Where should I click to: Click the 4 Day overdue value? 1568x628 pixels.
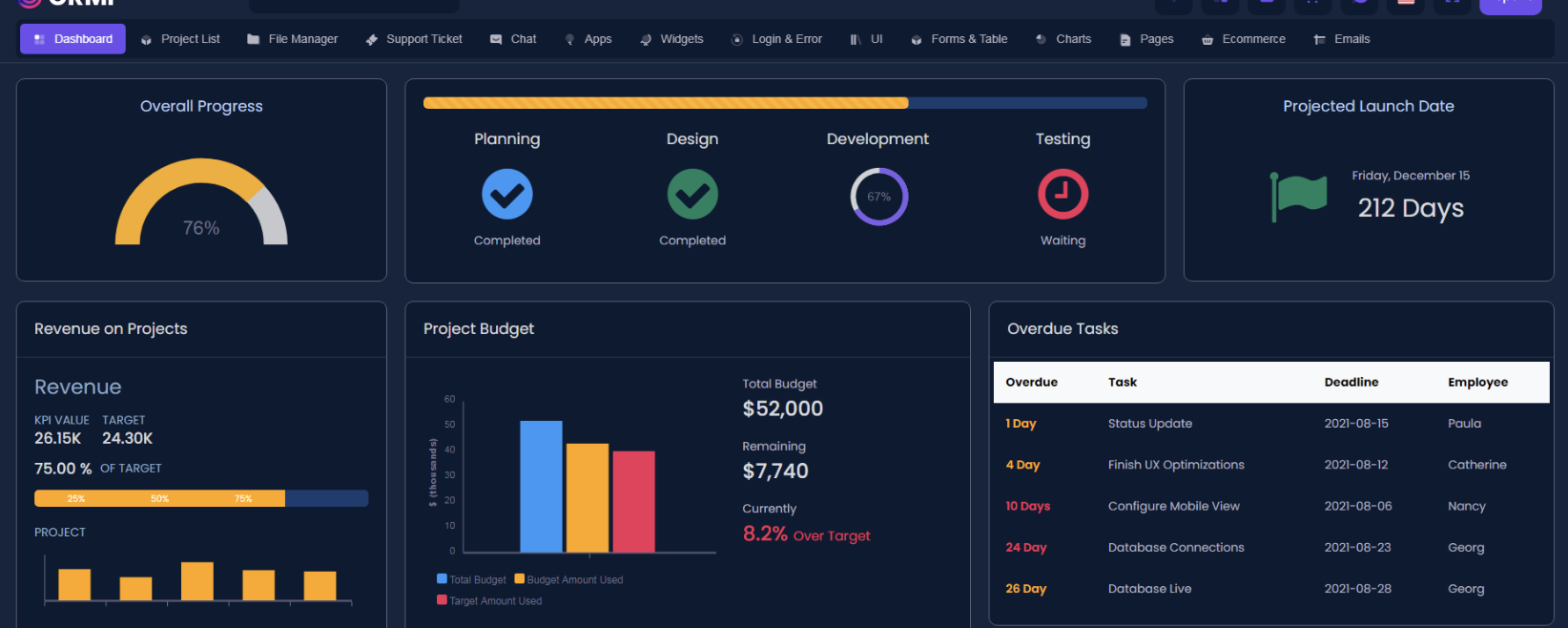coord(1022,465)
